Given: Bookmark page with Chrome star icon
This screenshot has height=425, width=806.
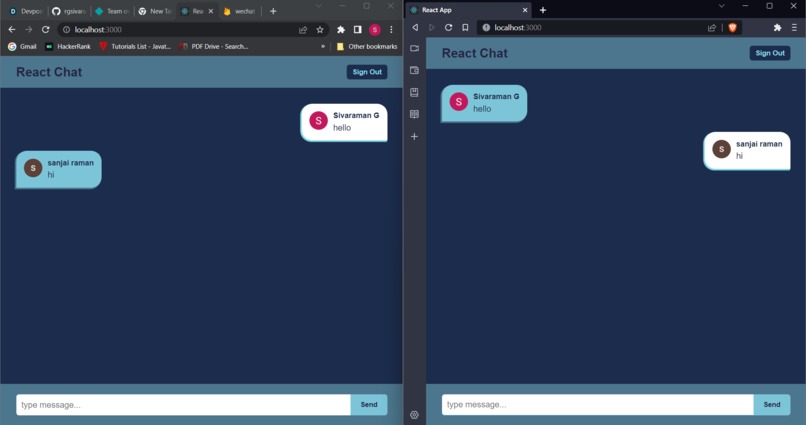Looking at the screenshot, I should click(320, 30).
